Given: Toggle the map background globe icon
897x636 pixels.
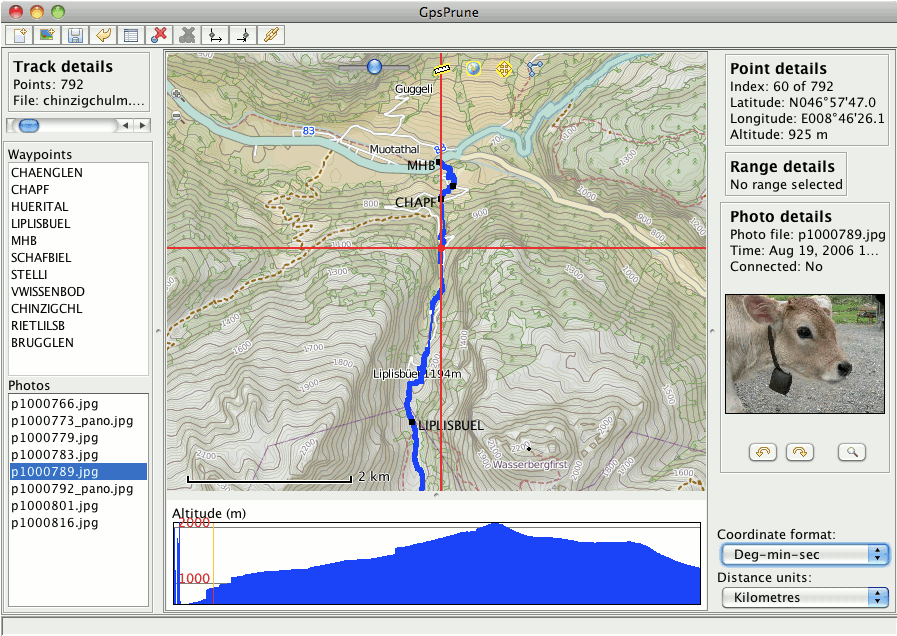Looking at the screenshot, I should [474, 68].
